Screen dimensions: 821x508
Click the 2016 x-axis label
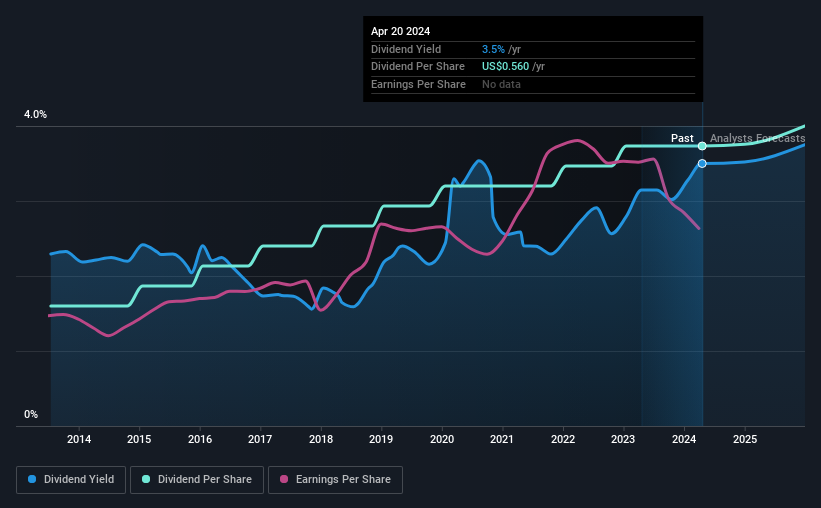pyautogui.click(x=200, y=439)
